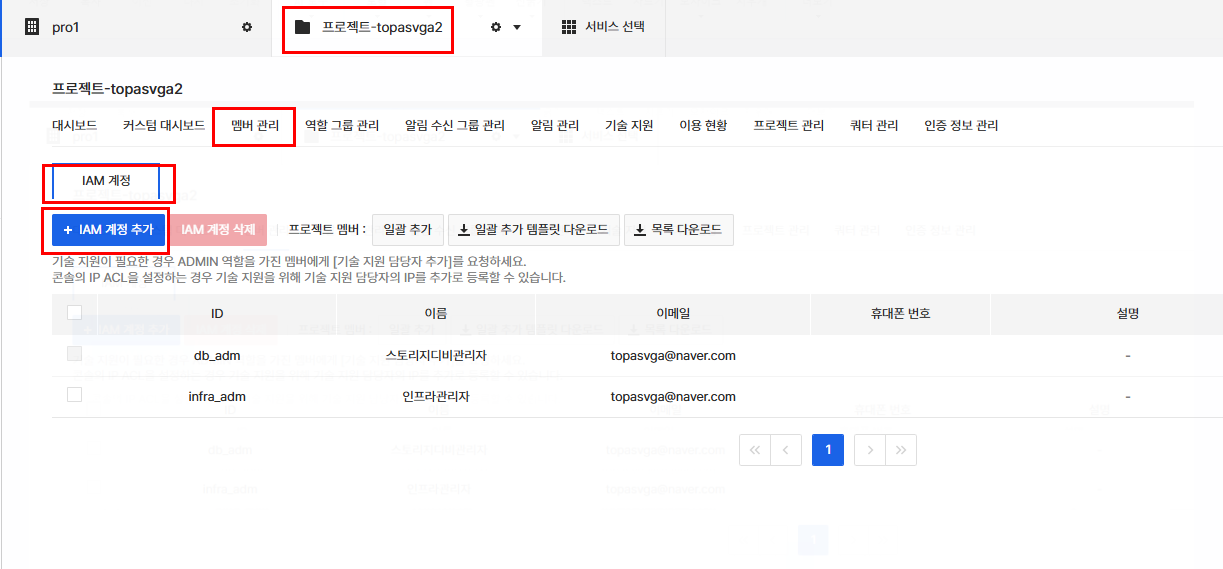Image resolution: width=1223 pixels, height=569 pixels.
Task: Open the 인증 정보 관리 tab
Action: [x=961, y=125]
